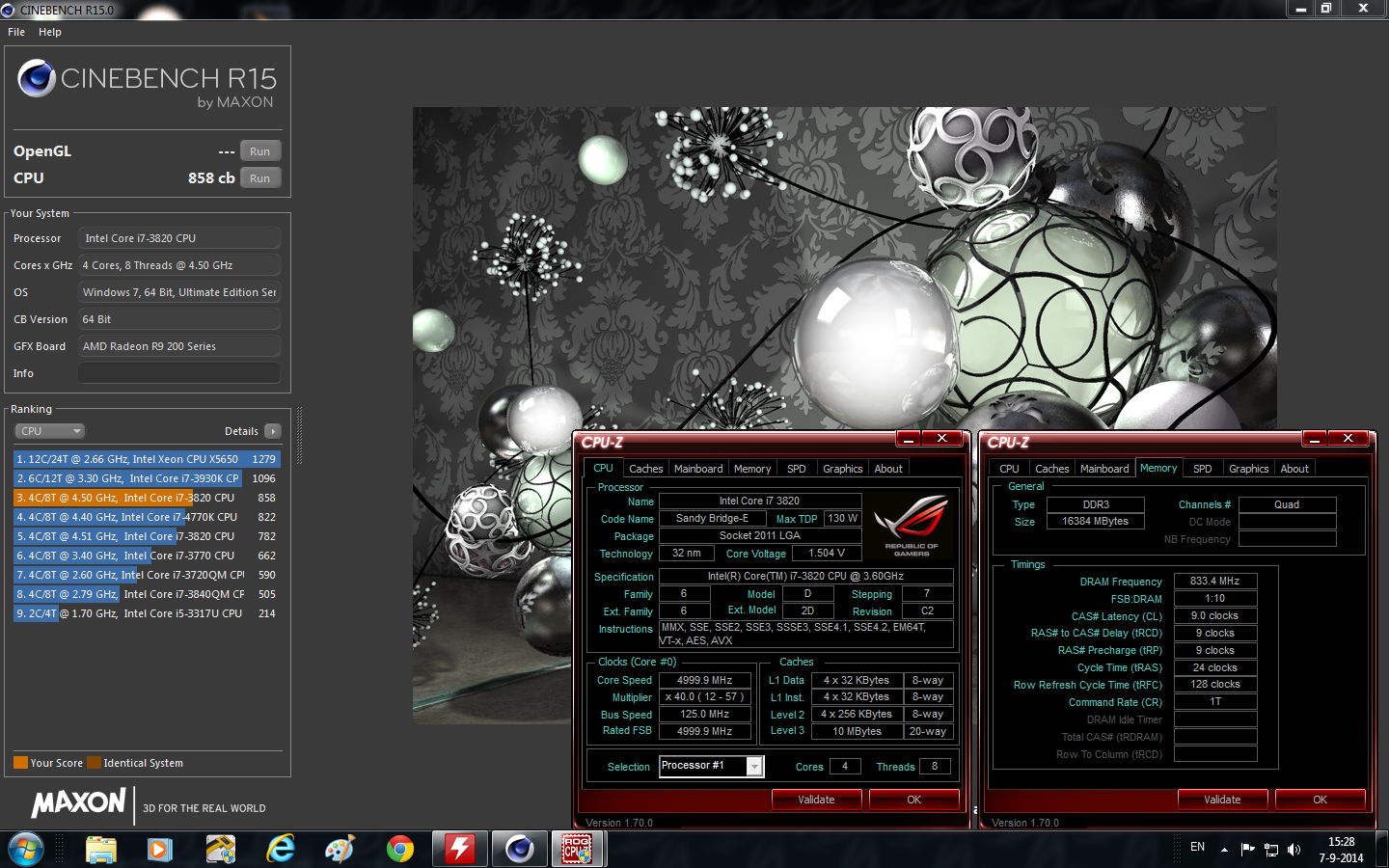The image size is (1389, 868).
Task: Select ranking entry Core i7-3930K
Action: coord(147,478)
